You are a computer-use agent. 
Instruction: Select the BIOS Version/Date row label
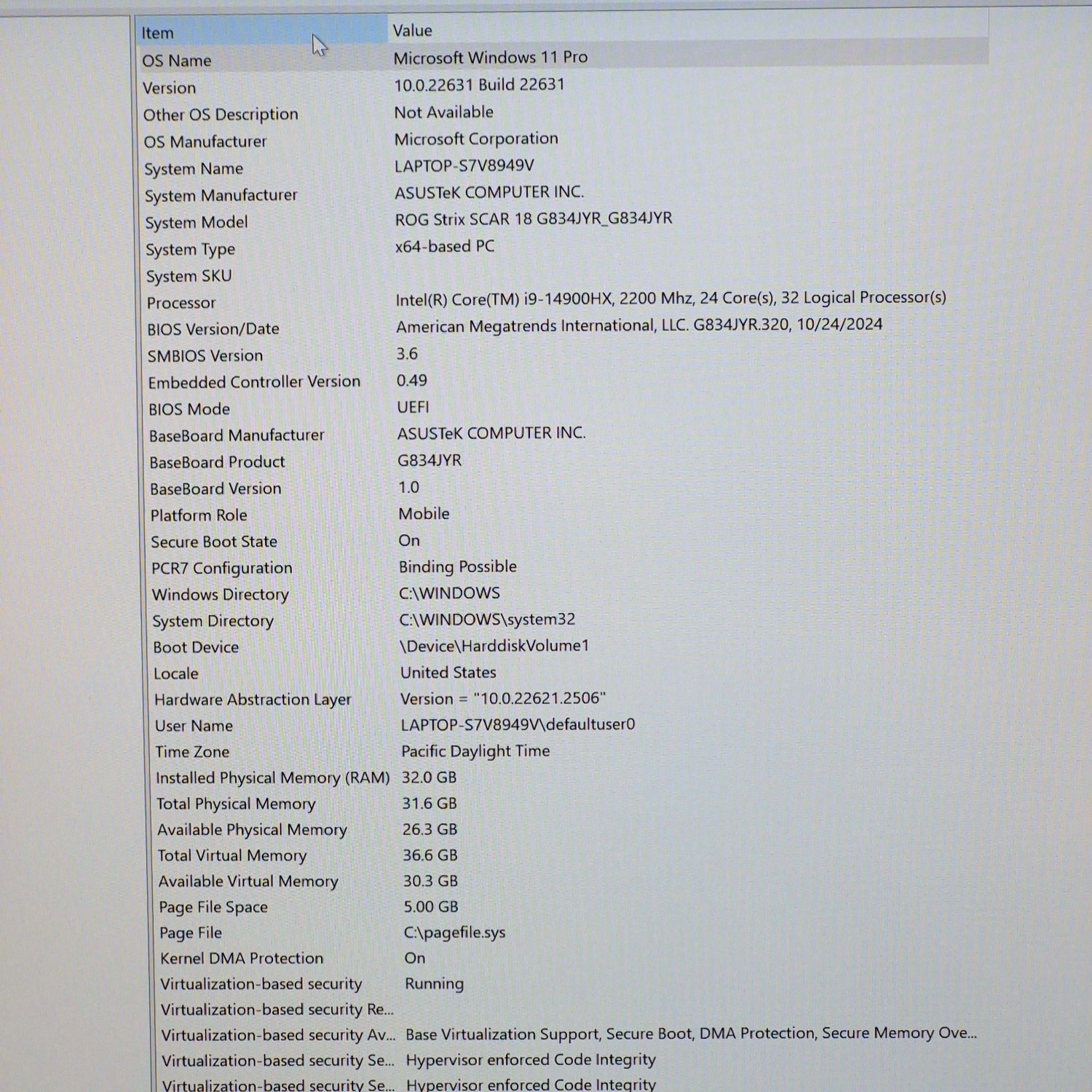coord(213,330)
